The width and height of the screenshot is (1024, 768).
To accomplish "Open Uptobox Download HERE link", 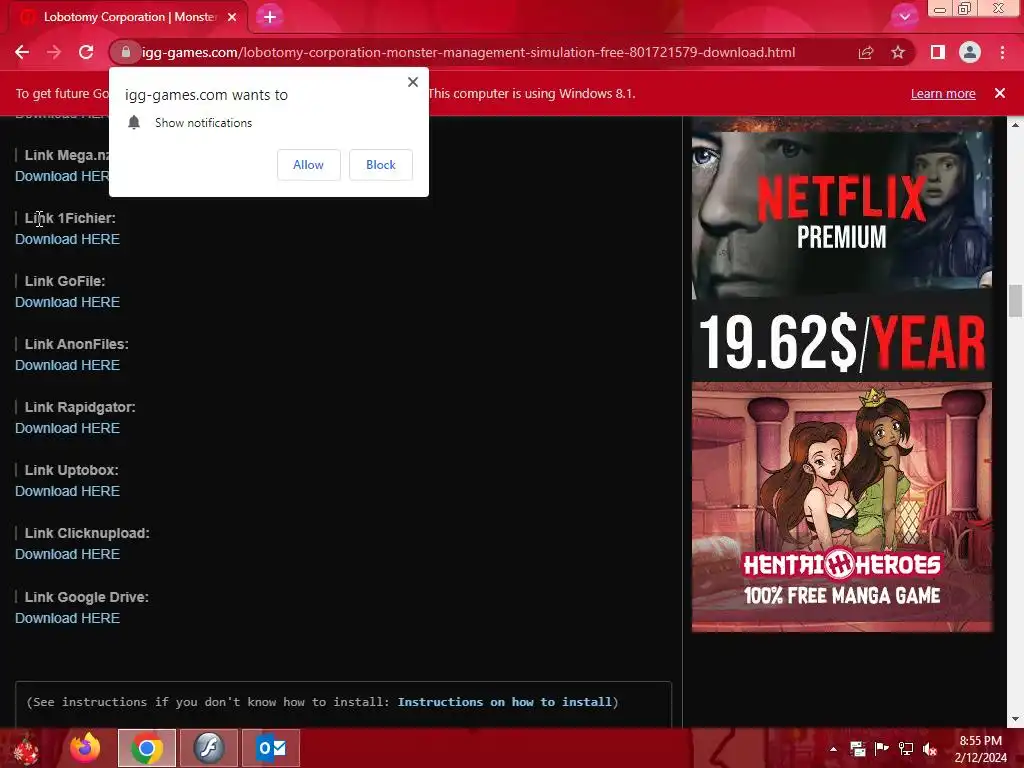I will coord(67,491).
